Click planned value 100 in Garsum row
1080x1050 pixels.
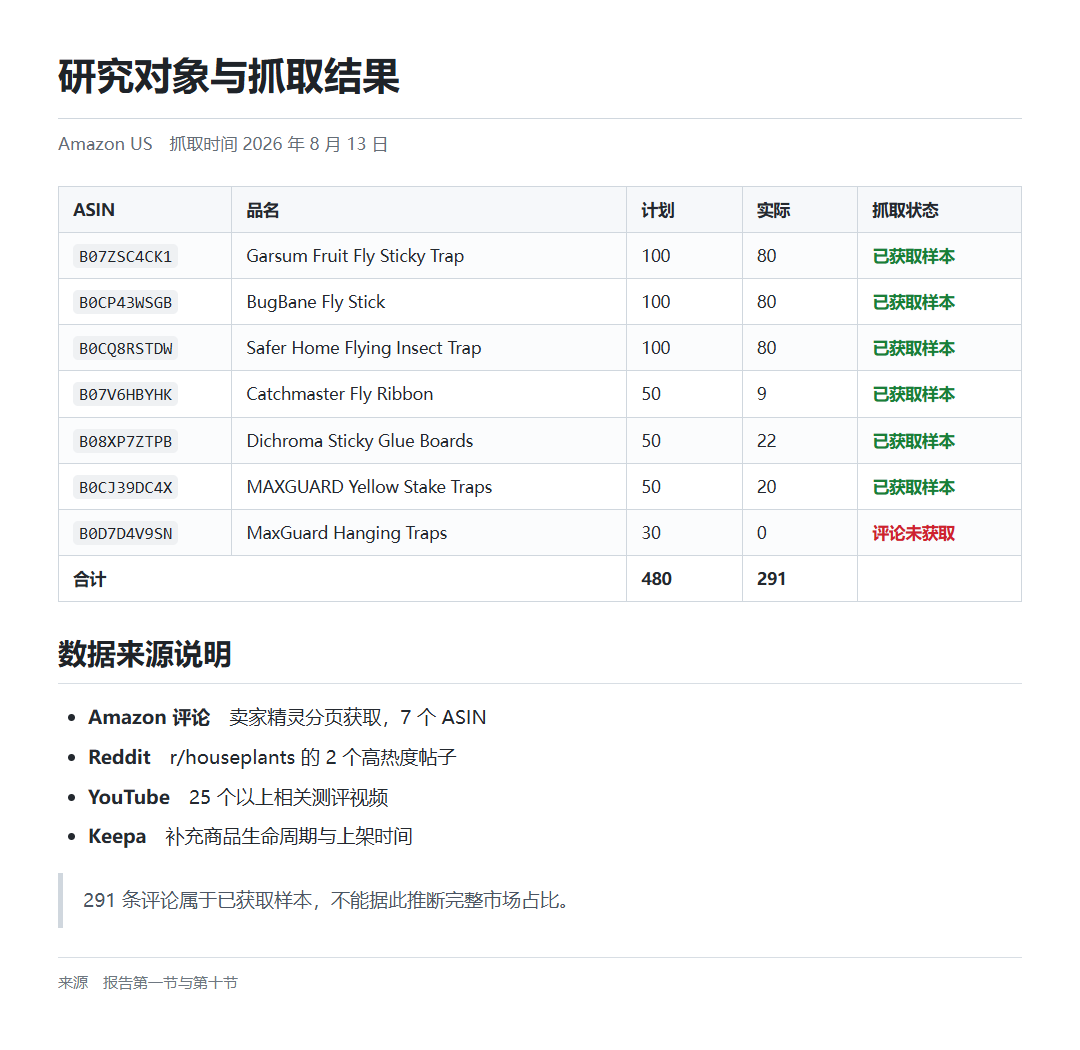(x=656, y=256)
